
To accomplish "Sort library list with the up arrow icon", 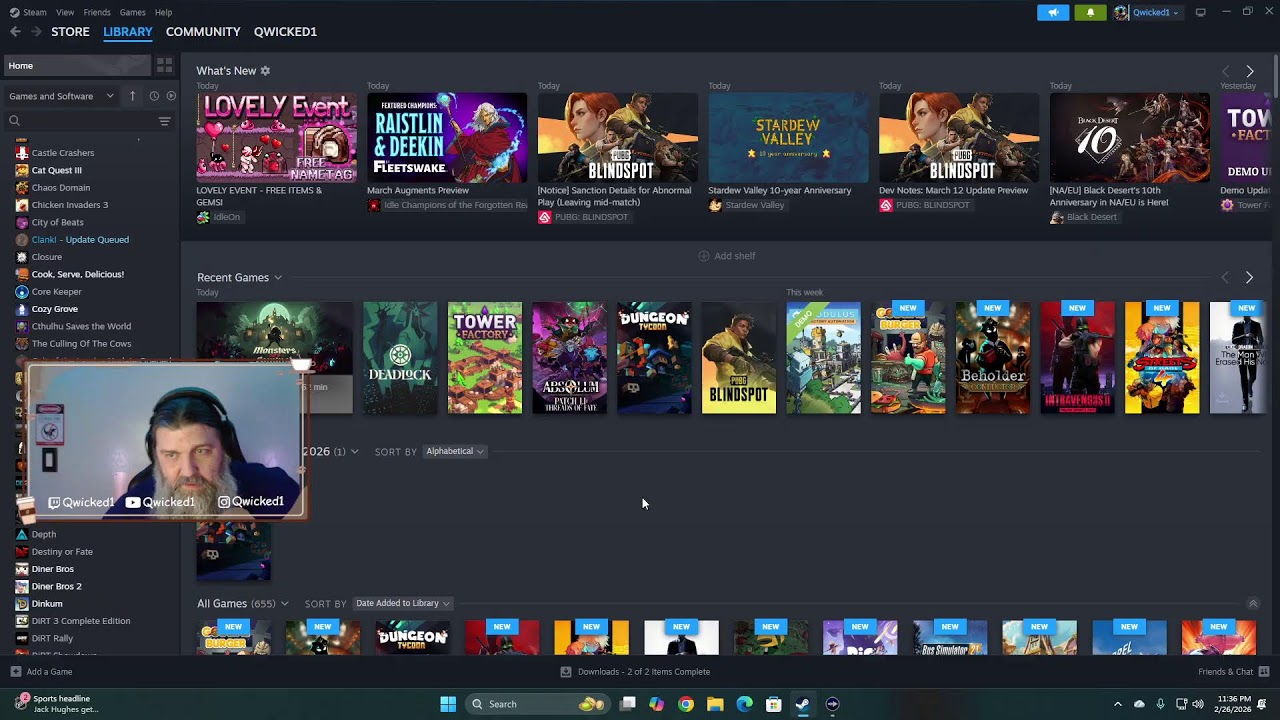I will point(132,96).
